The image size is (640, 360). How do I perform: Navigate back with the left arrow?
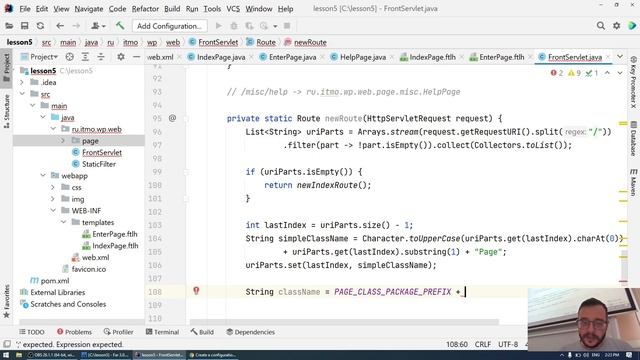click(60, 26)
